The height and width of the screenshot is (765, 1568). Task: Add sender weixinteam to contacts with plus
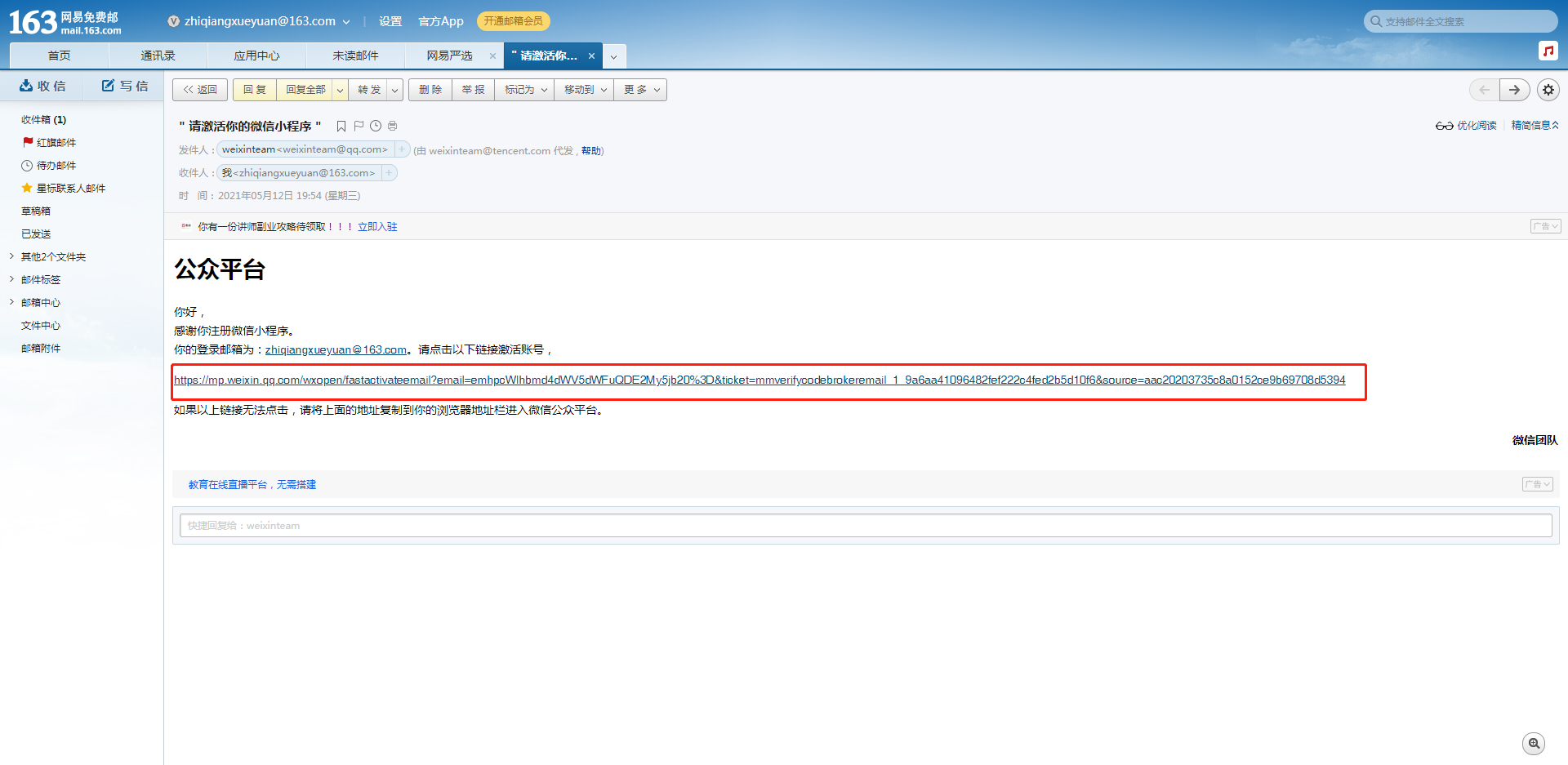(x=402, y=149)
